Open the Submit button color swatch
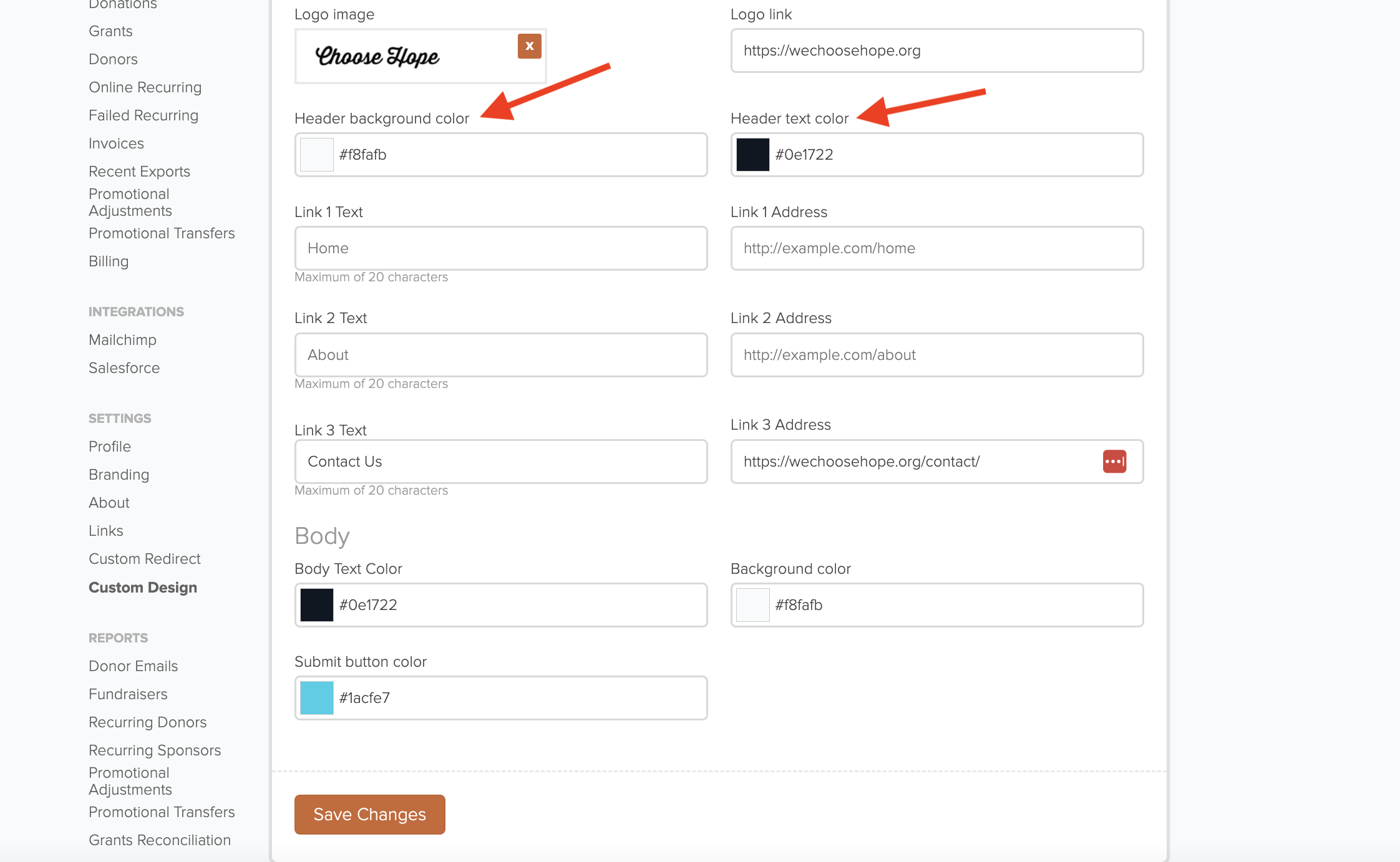1400x862 pixels. (317, 698)
